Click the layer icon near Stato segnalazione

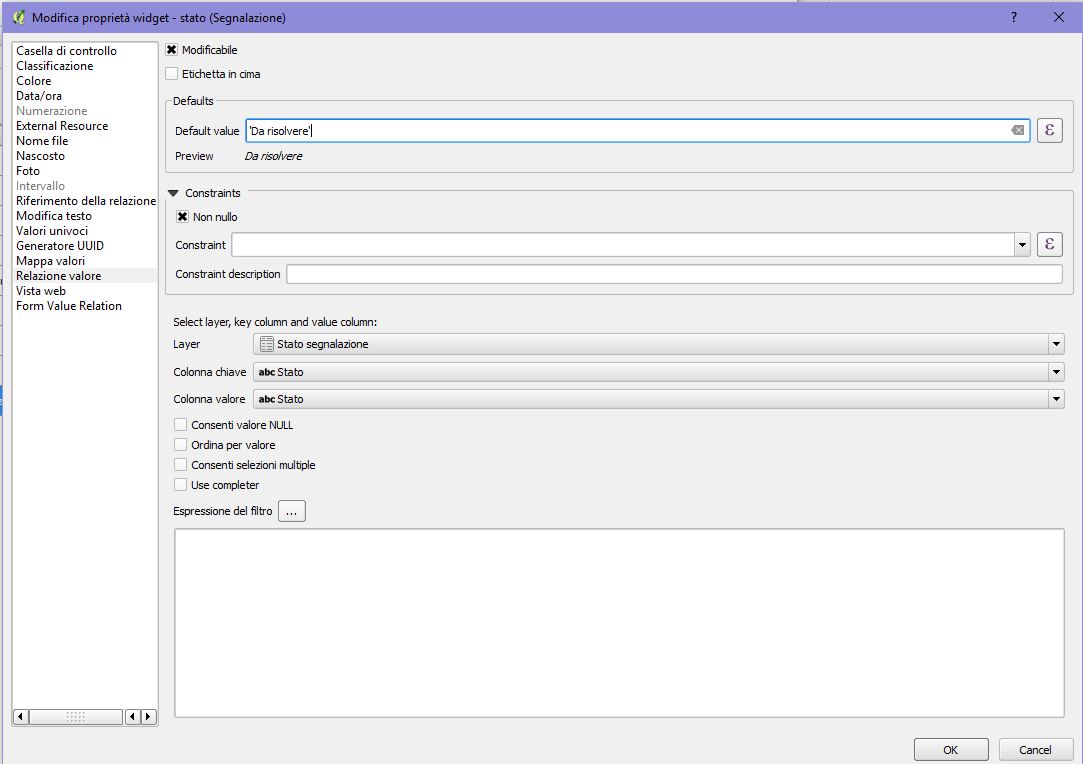pos(266,344)
